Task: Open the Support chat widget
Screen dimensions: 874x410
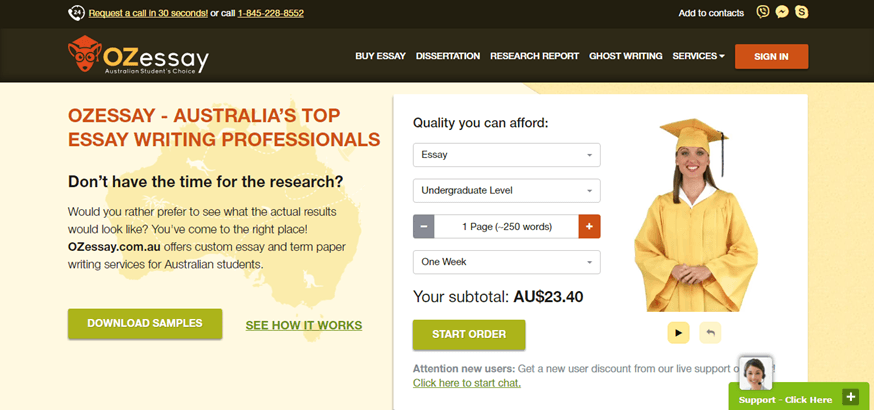Action: click(x=799, y=396)
